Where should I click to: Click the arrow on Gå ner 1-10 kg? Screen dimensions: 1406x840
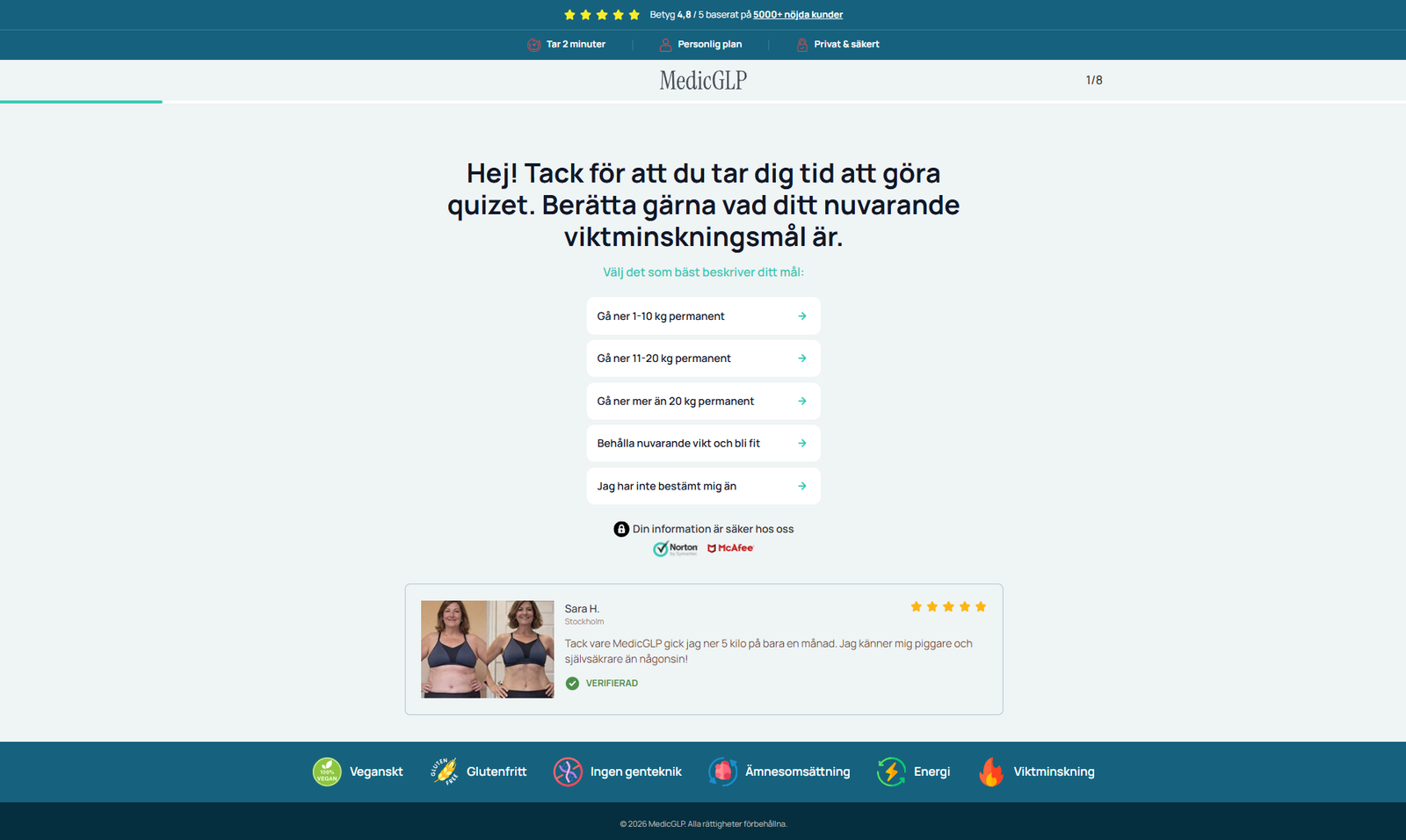coord(802,316)
